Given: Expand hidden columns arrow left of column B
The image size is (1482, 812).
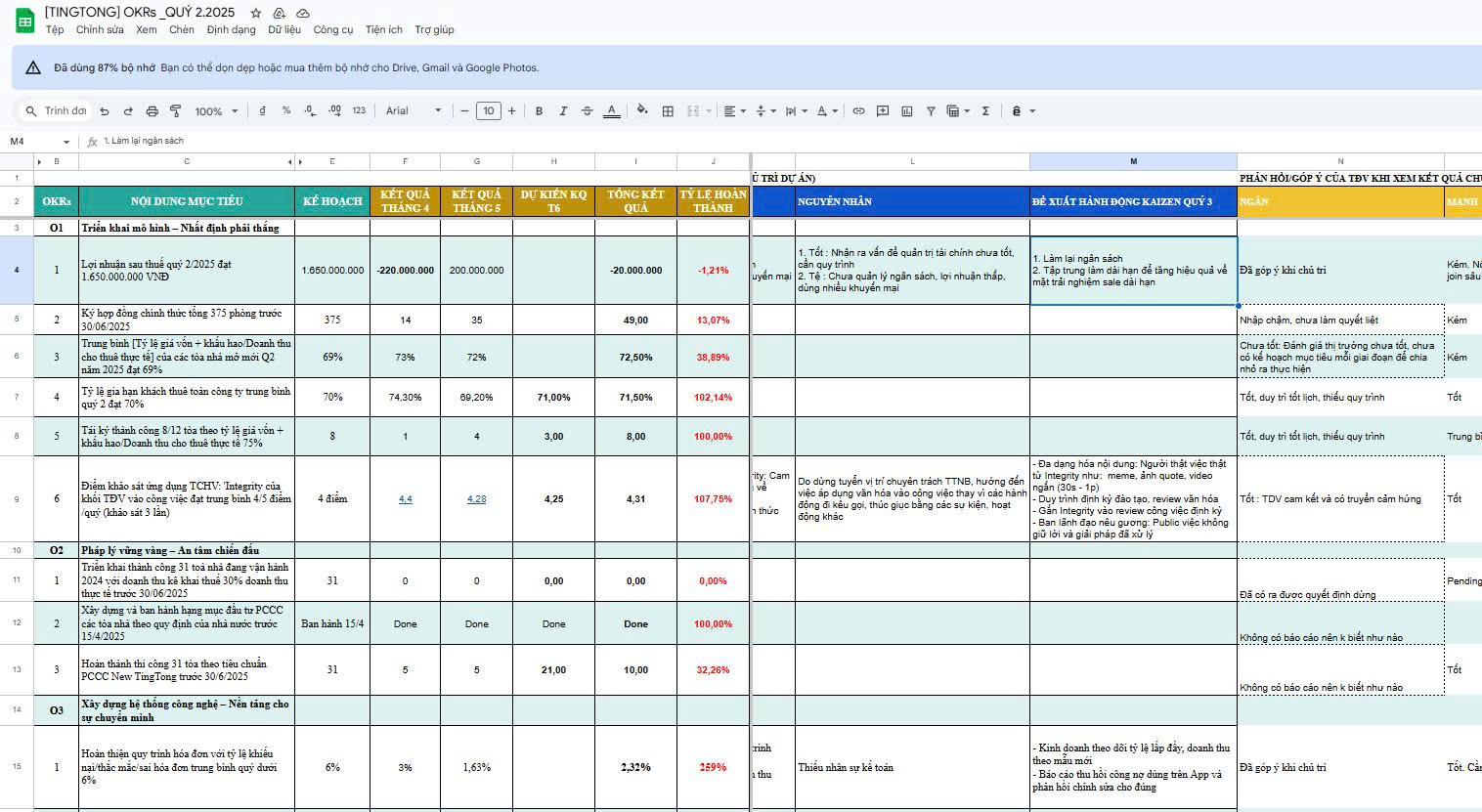Looking at the screenshot, I should 39,162.
